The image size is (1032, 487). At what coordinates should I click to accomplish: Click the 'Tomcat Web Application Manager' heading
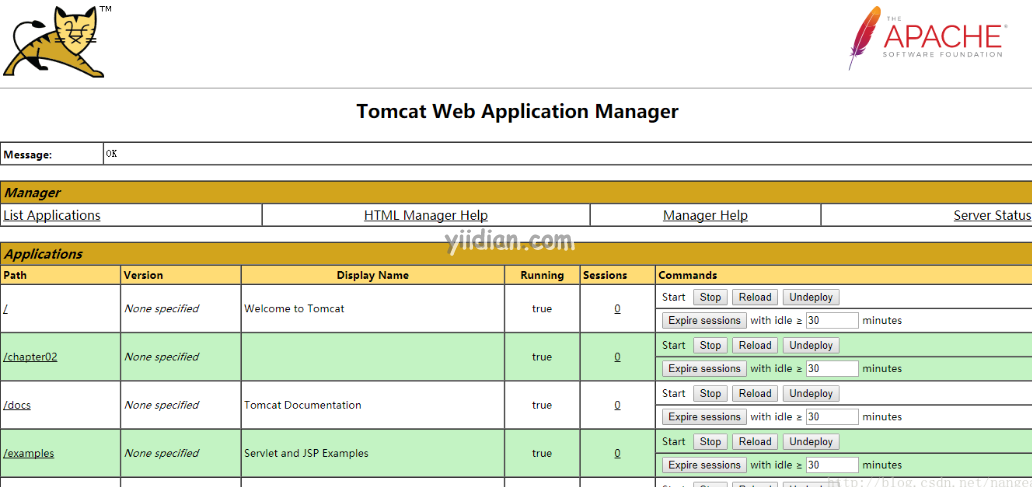coord(517,111)
